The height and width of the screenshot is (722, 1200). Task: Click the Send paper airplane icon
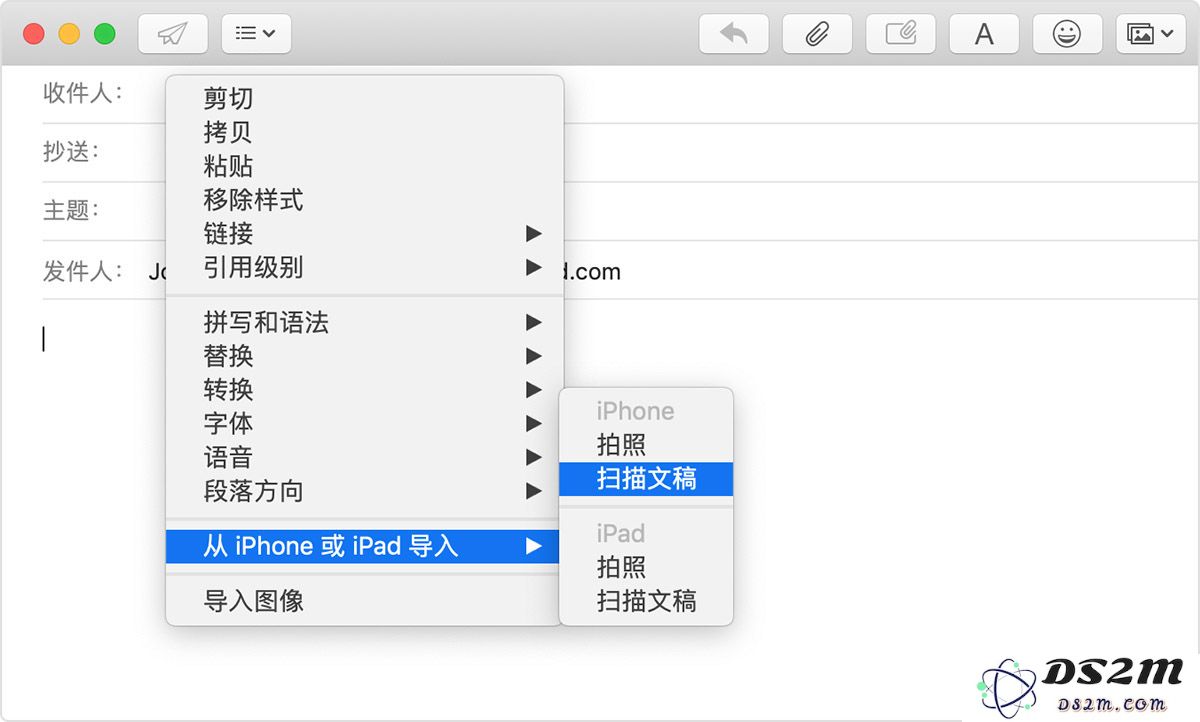tap(173, 33)
